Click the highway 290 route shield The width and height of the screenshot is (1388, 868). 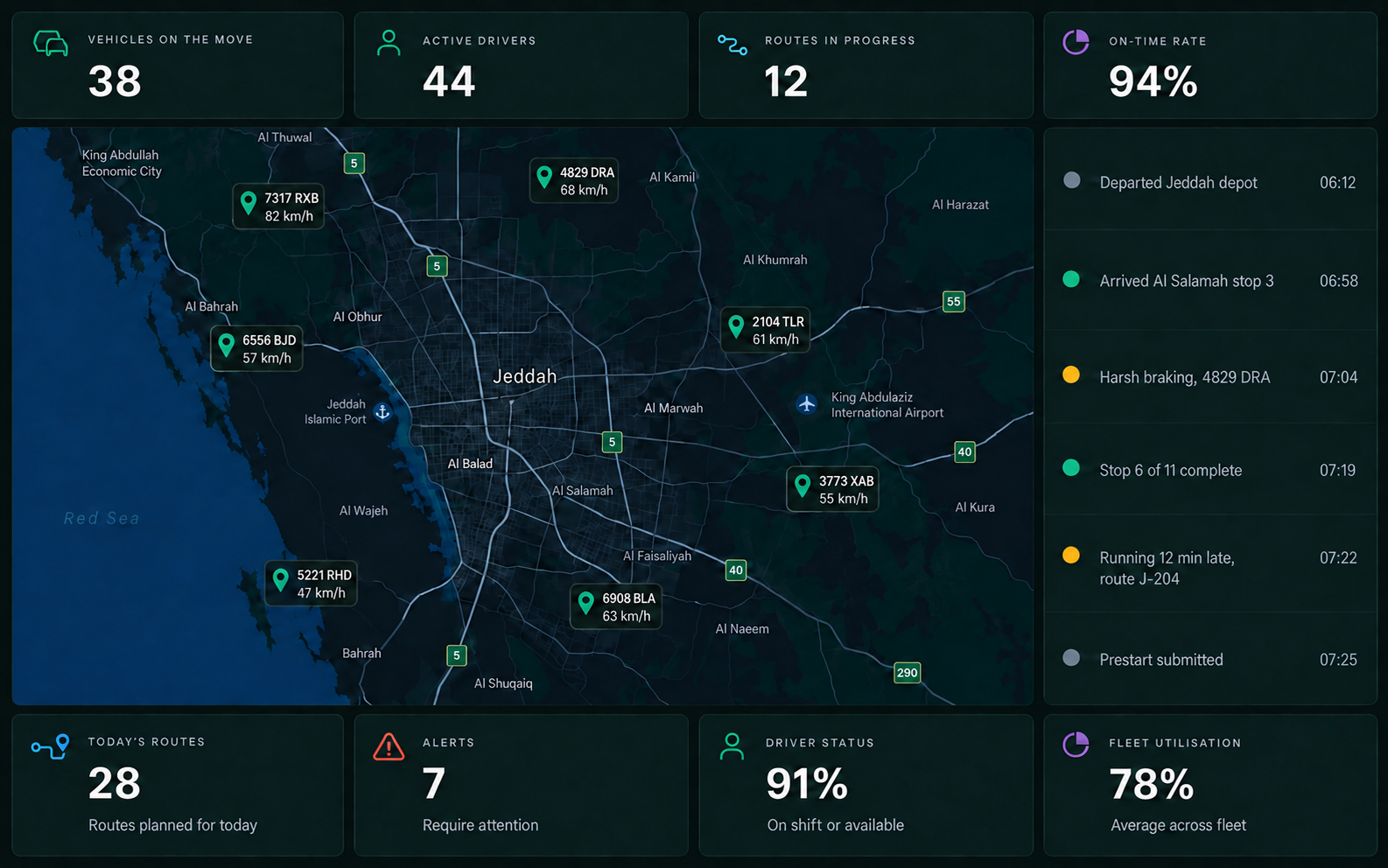[908, 672]
